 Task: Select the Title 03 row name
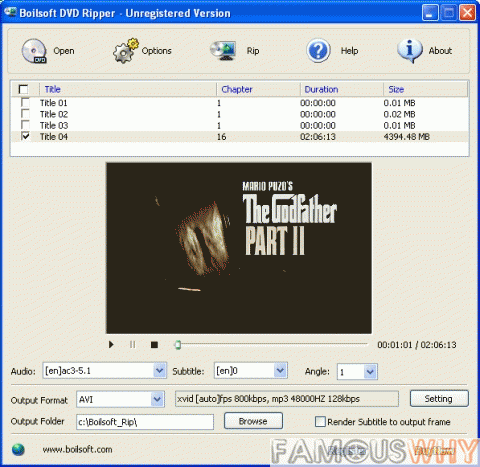54,125
